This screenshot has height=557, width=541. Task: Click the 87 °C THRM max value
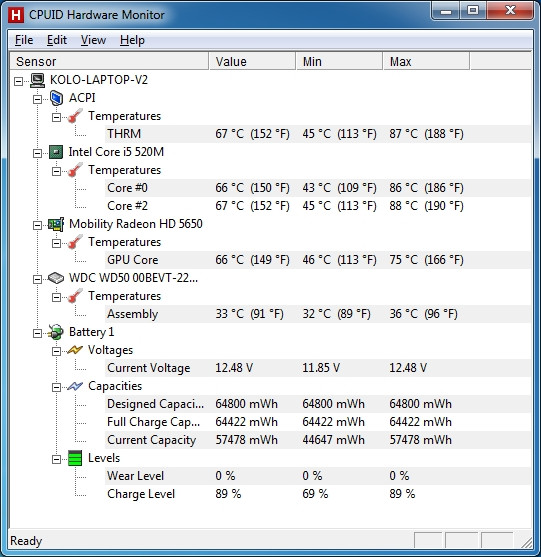coord(426,134)
